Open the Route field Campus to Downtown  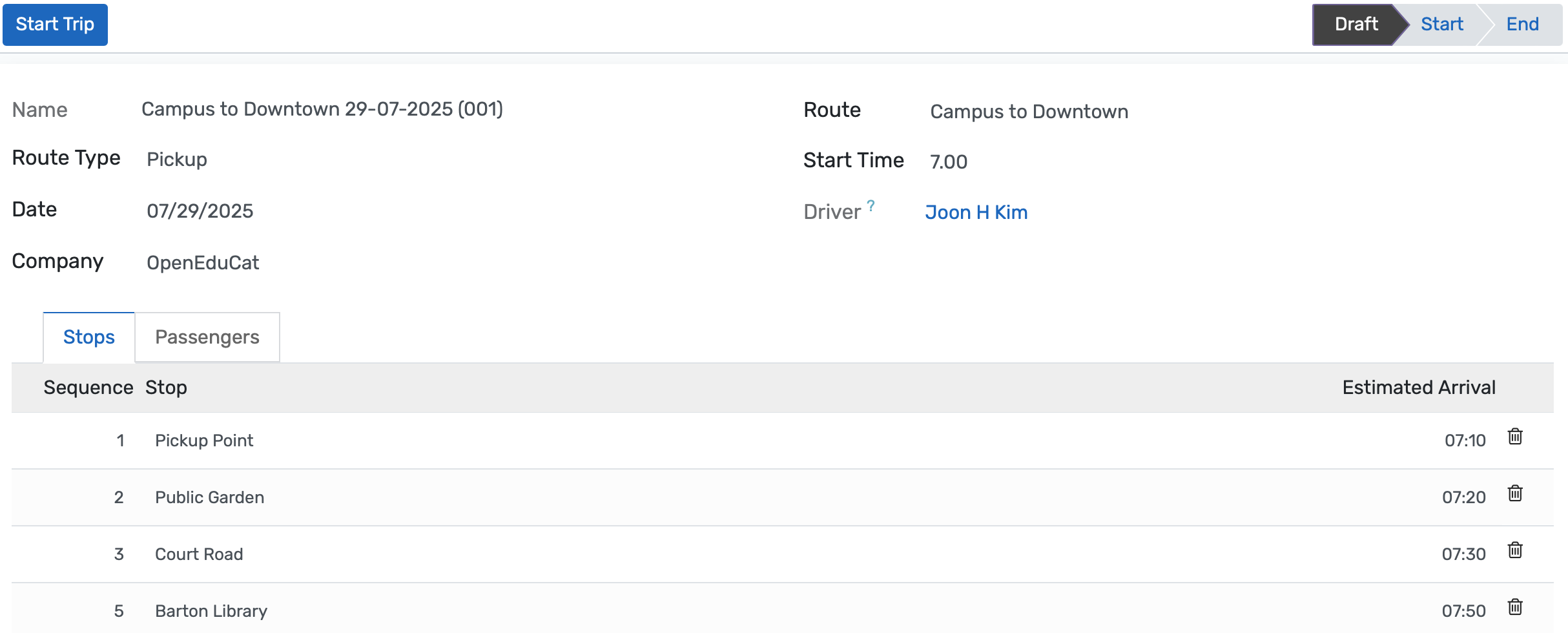(1027, 111)
